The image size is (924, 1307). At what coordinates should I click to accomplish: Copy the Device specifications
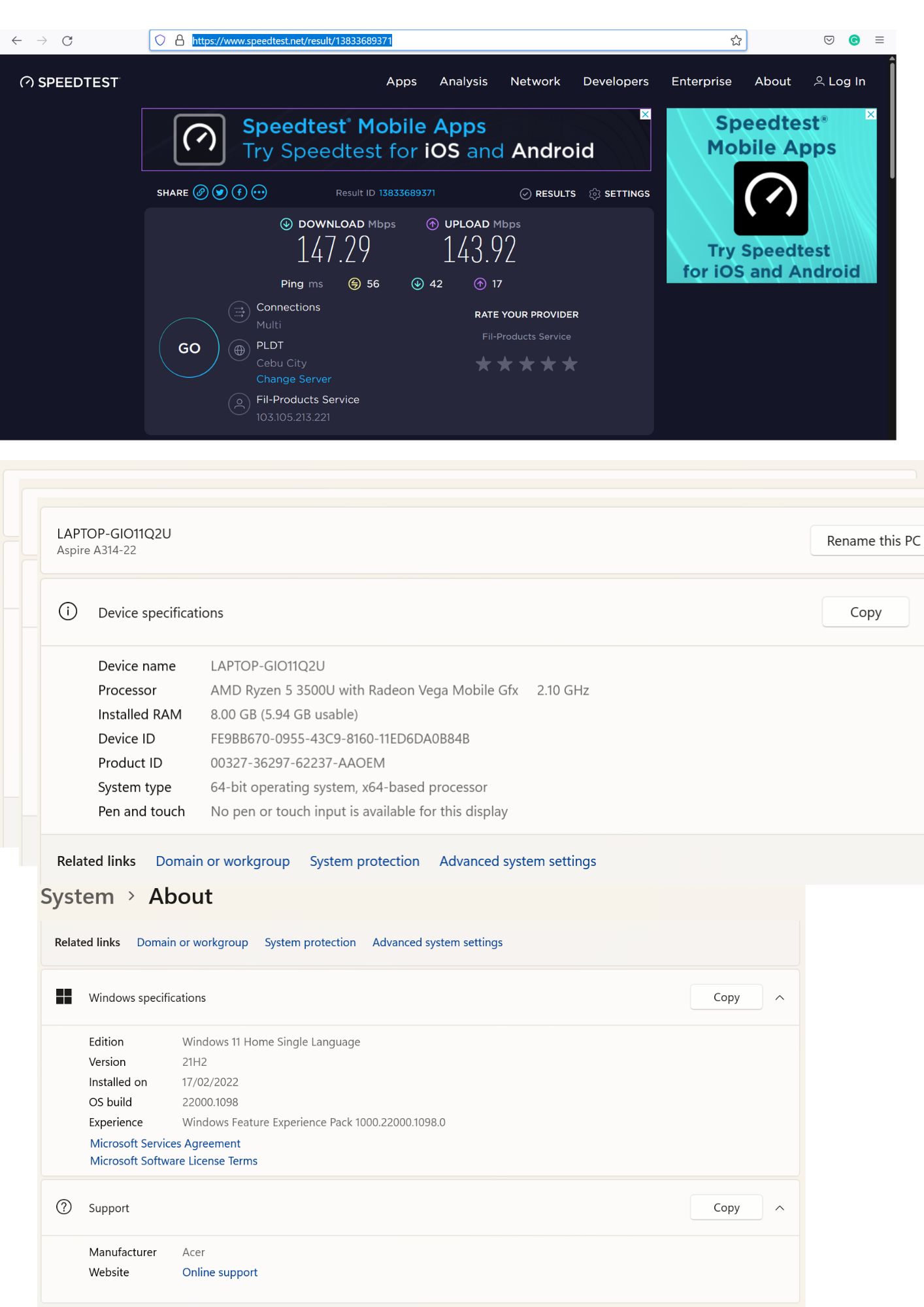tap(866, 612)
